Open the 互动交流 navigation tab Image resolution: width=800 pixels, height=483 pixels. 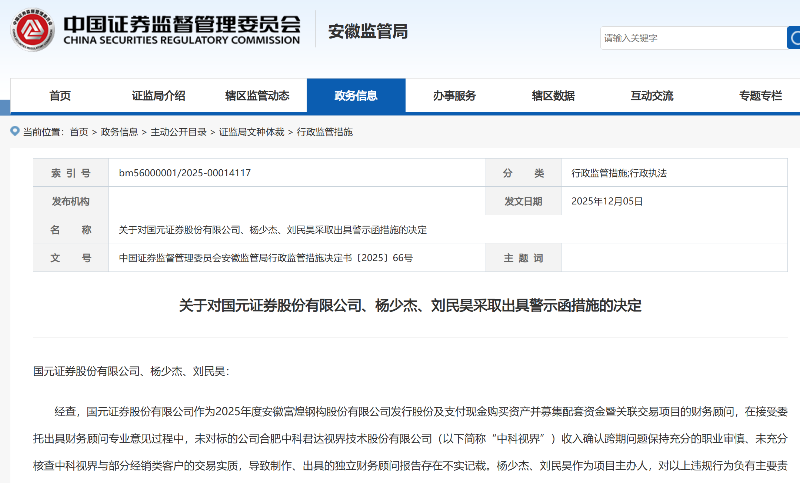pyautogui.click(x=652, y=95)
